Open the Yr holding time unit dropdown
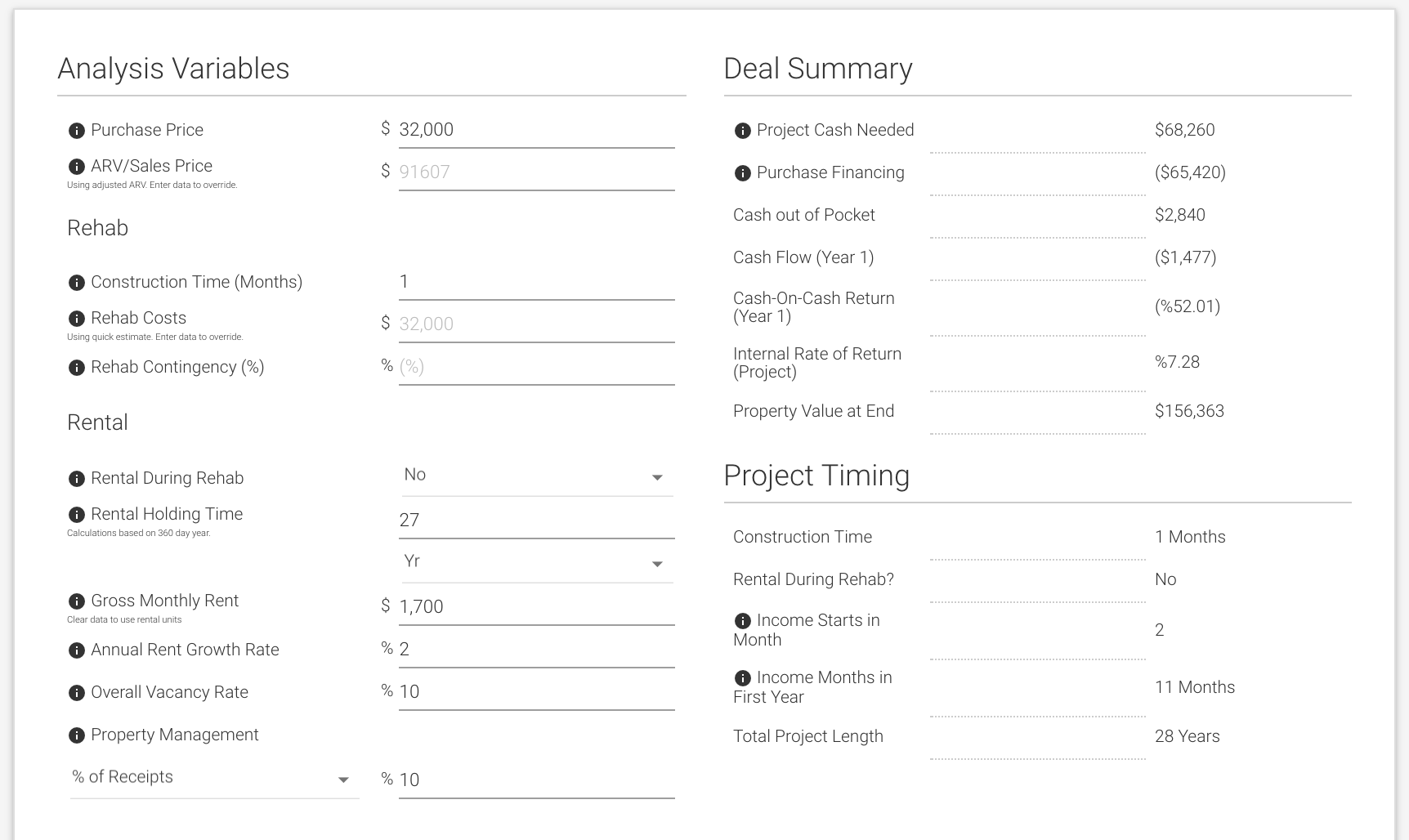This screenshot has width=1409, height=840. 537,562
